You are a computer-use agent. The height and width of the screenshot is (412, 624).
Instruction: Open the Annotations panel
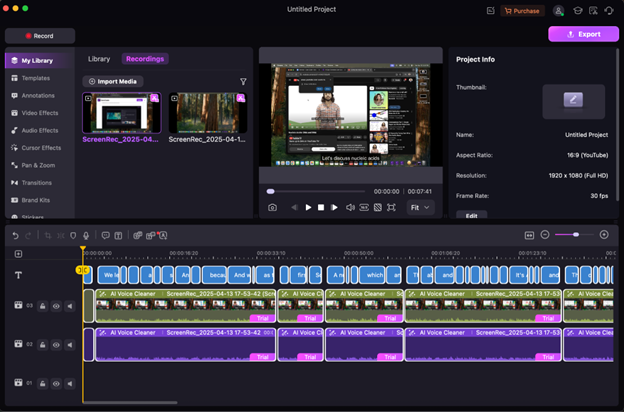point(38,96)
